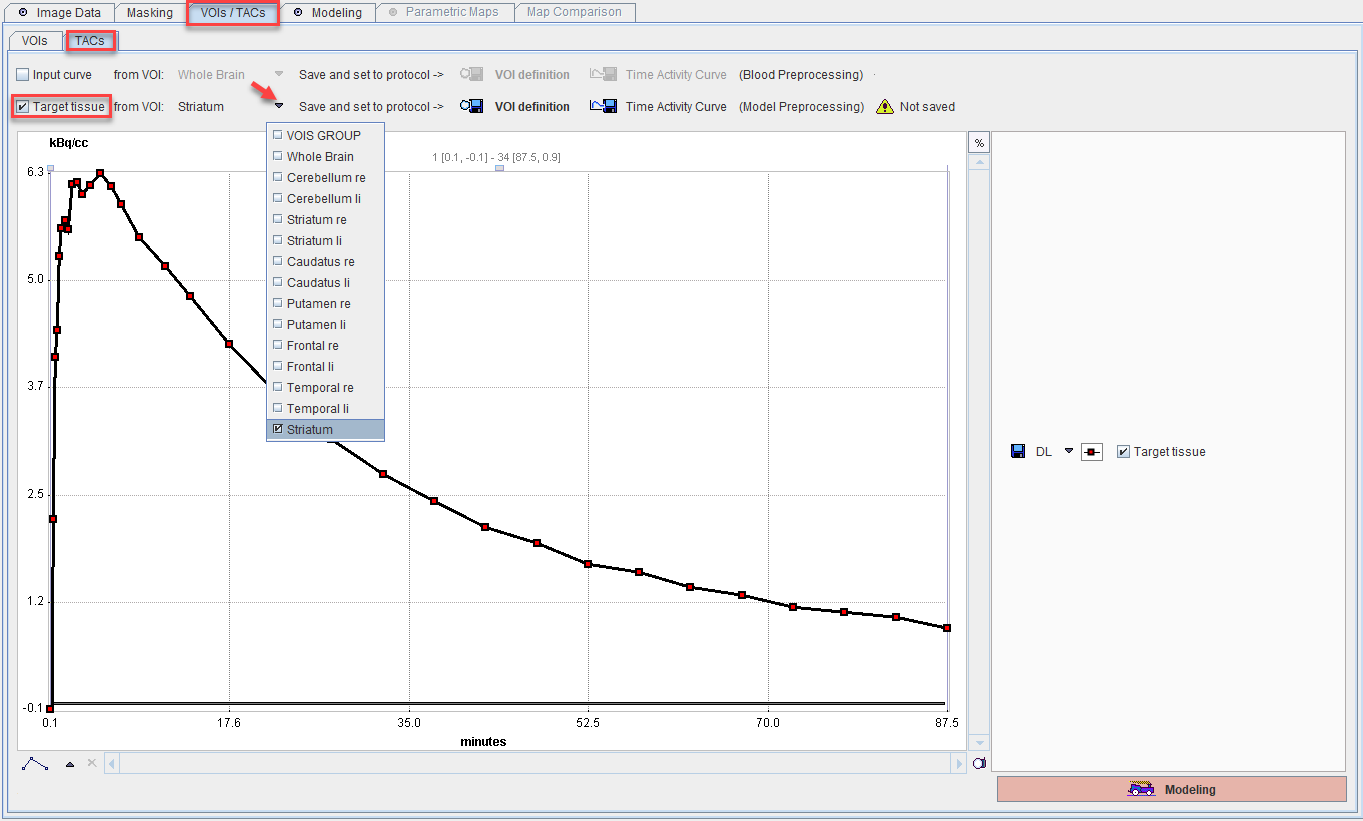Click the 'Not saved' status text
Screen dimensions: 1363x821
927,107
